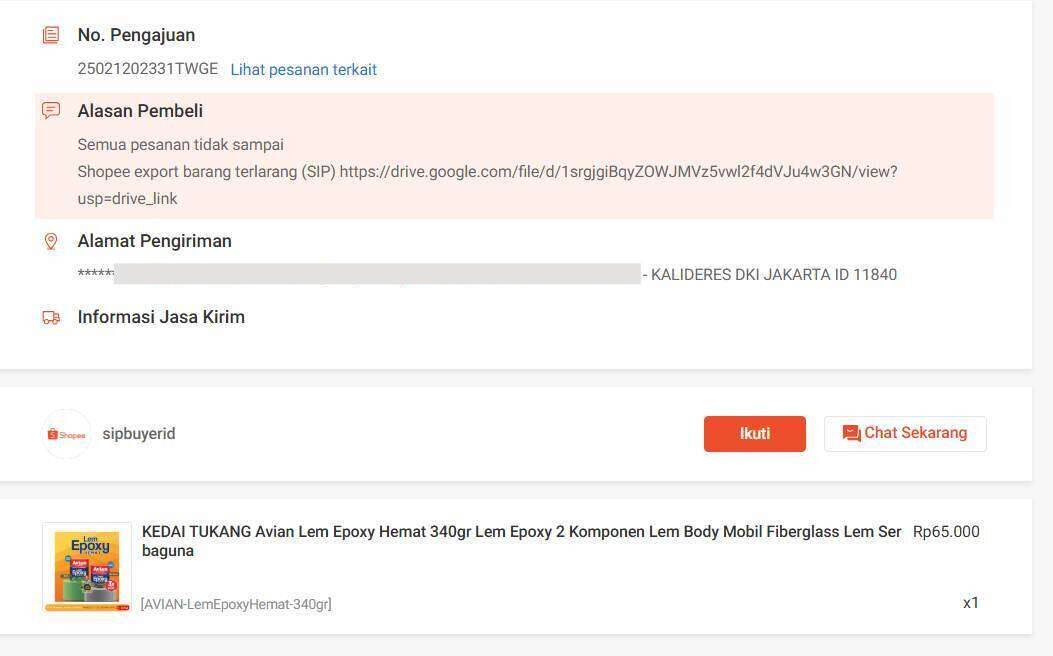Open the Lihat pesanan terkait link
1053x656 pixels.
[304, 69]
